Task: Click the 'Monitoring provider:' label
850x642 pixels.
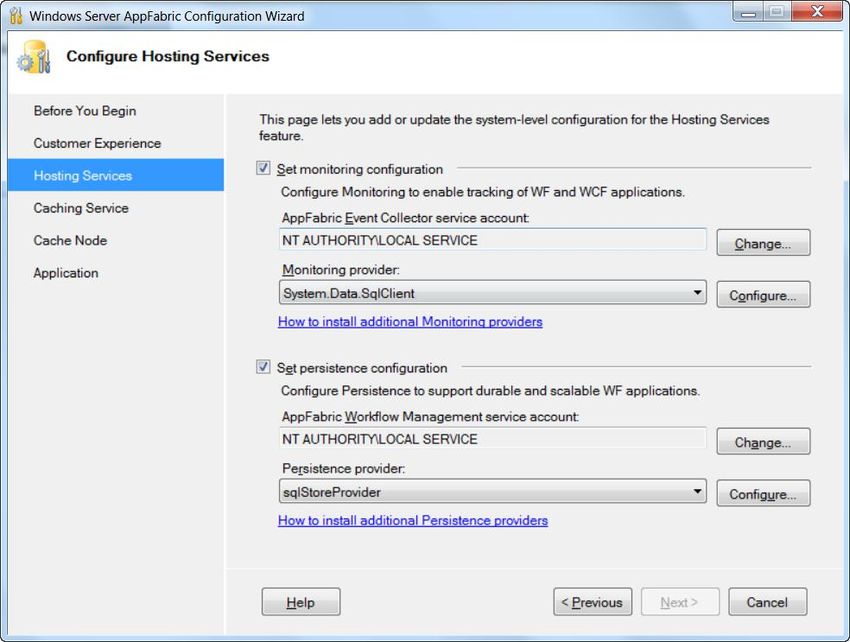Action: pos(340,269)
